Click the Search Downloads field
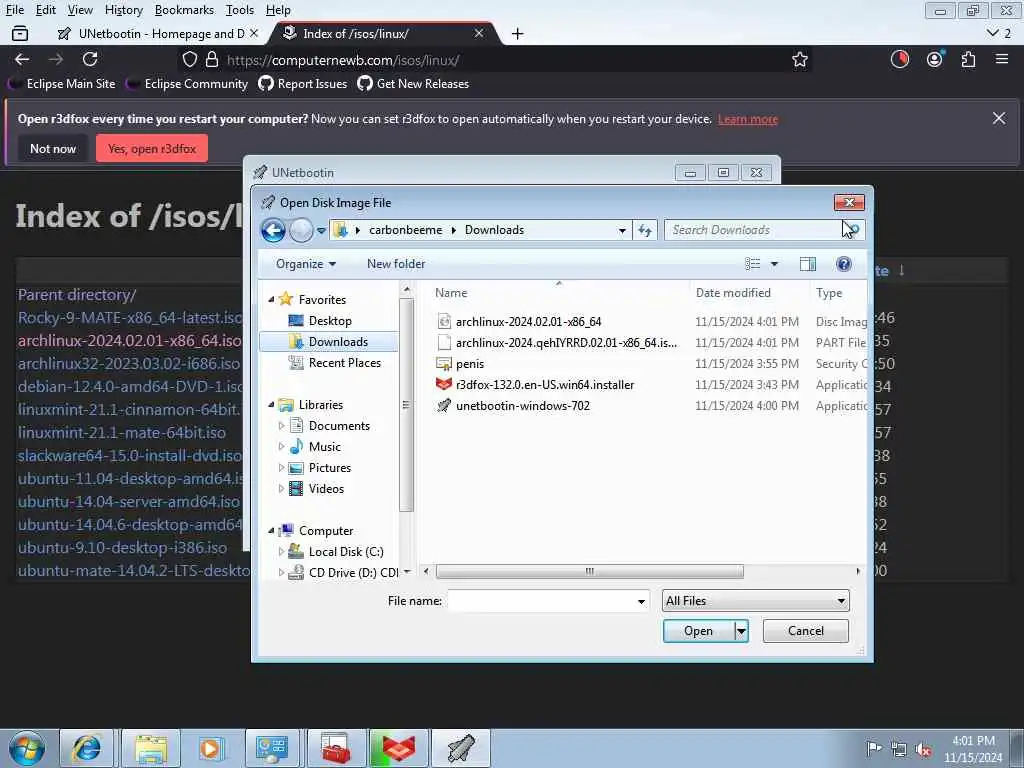Image resolution: width=1024 pixels, height=768 pixels. point(754,230)
